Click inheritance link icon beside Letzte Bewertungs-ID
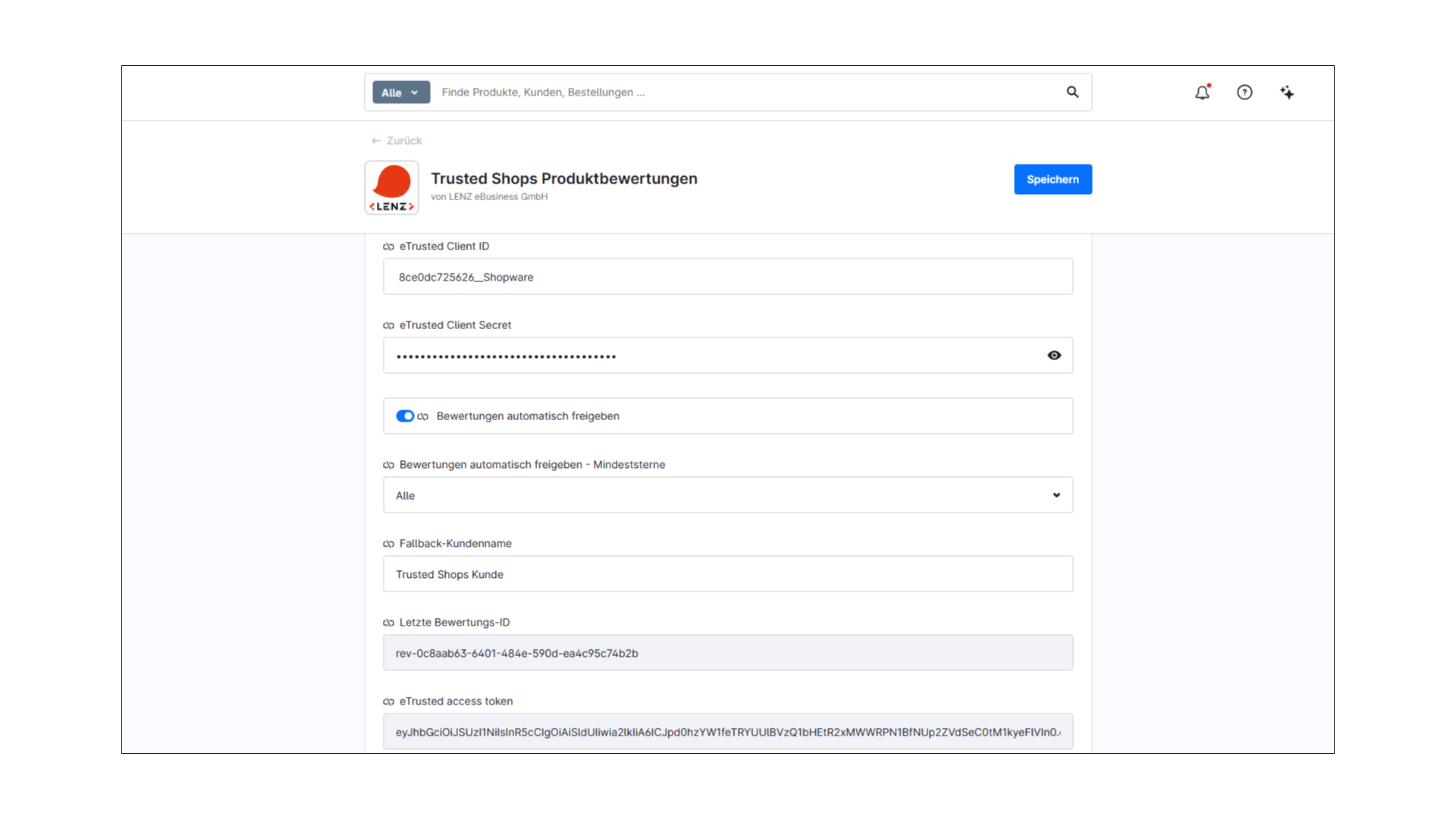Viewport: 1456px width, 819px height. (389, 623)
